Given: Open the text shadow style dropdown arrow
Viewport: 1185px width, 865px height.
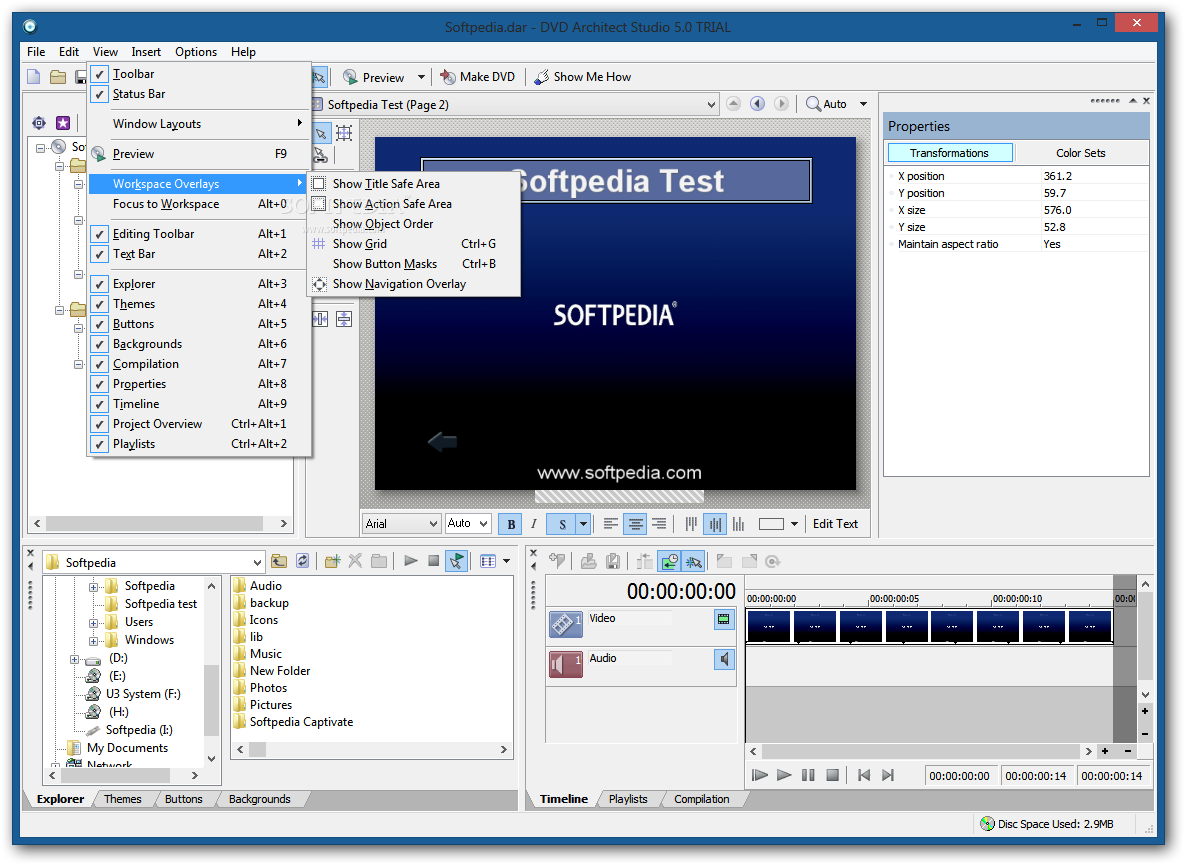Looking at the screenshot, I should coord(583,524).
